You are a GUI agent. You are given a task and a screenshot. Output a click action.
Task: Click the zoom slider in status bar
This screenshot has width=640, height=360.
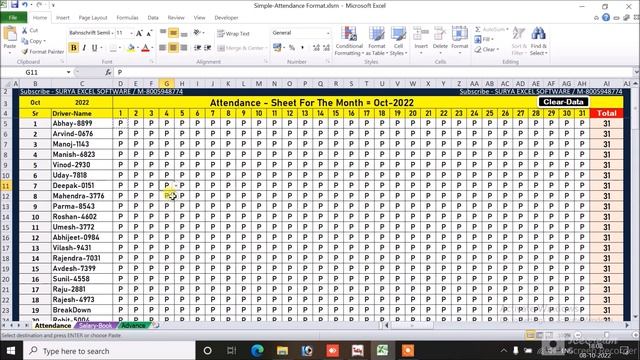[606, 335]
